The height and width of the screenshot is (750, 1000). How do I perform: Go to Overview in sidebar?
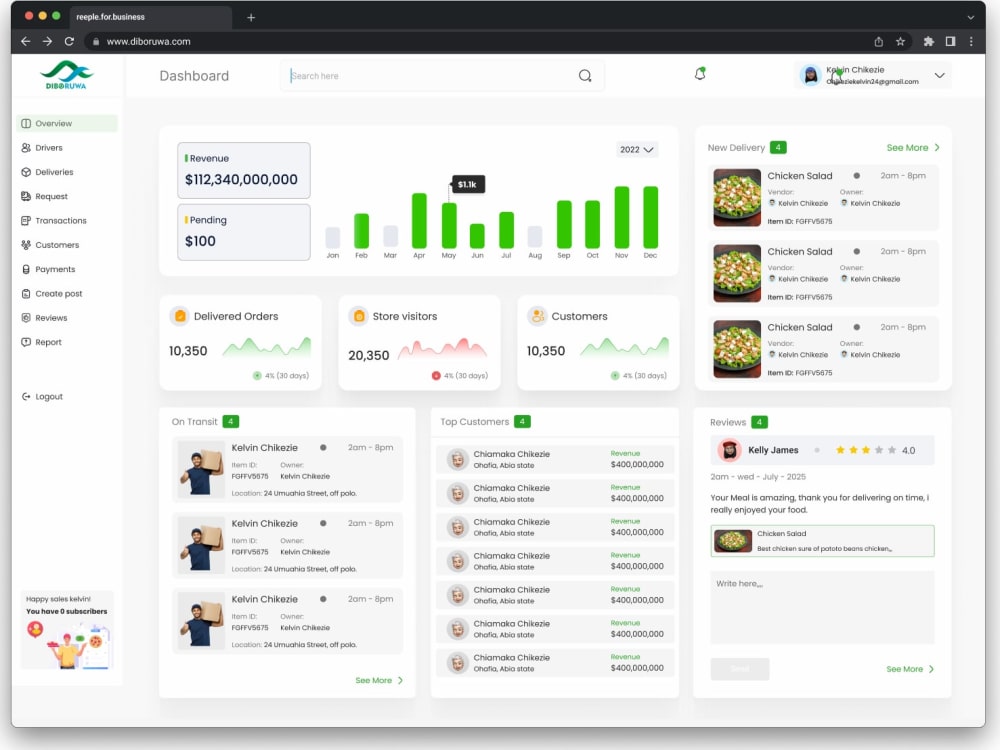click(67, 124)
